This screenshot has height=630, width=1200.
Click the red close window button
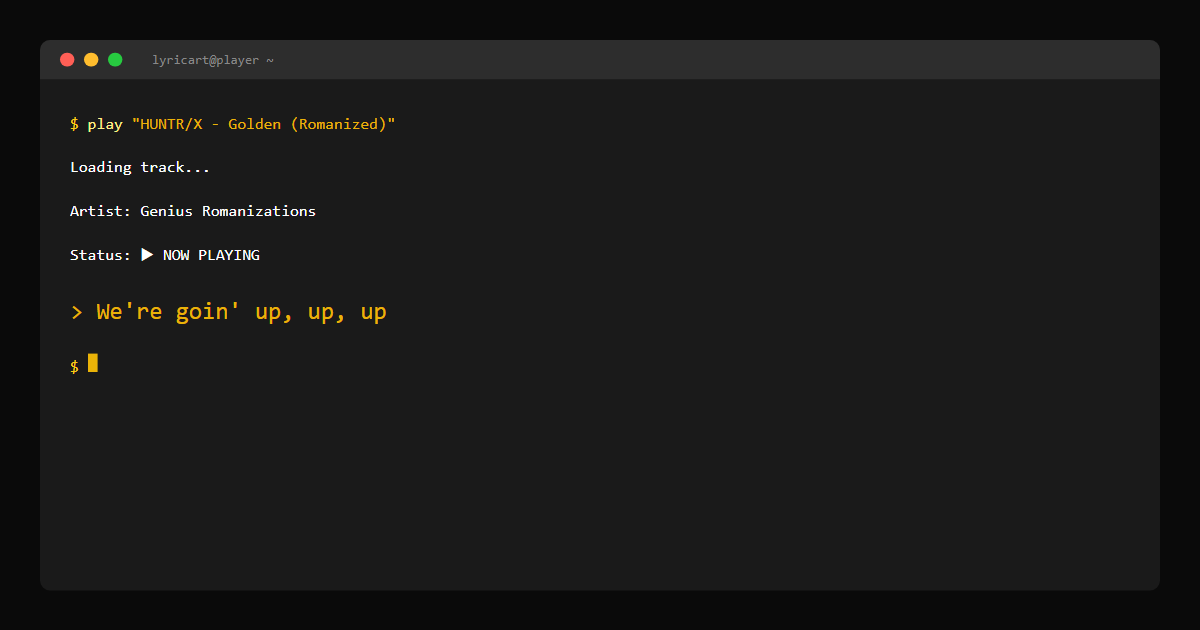(x=67, y=60)
